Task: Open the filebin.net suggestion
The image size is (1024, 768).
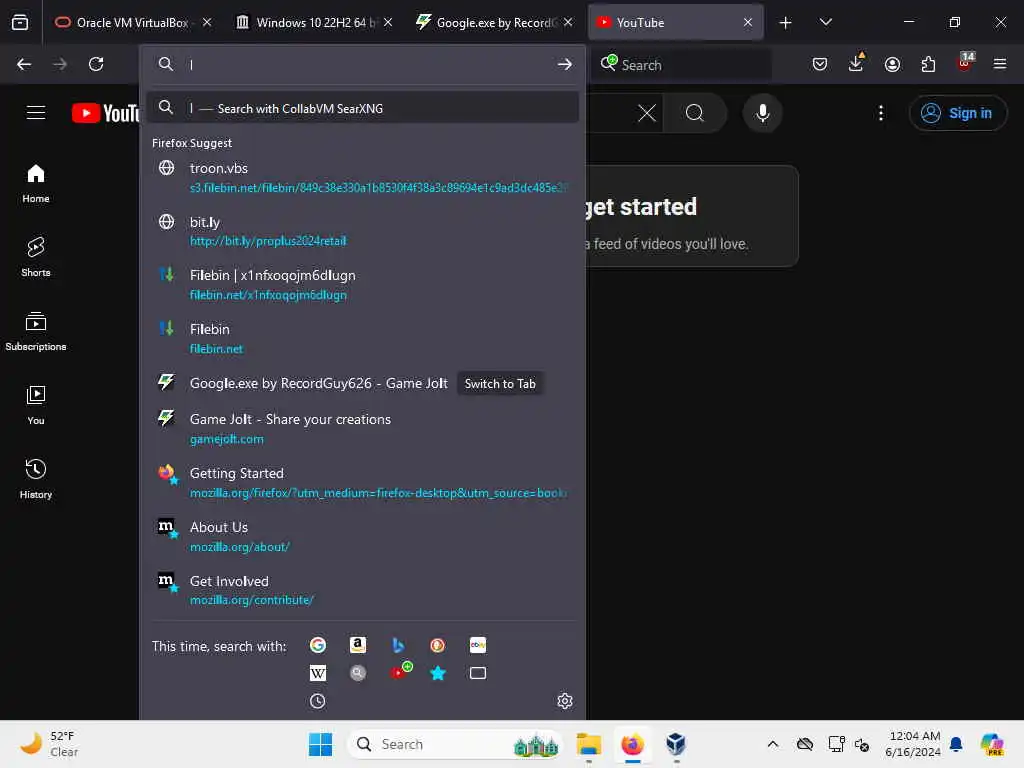Action: pos(362,338)
